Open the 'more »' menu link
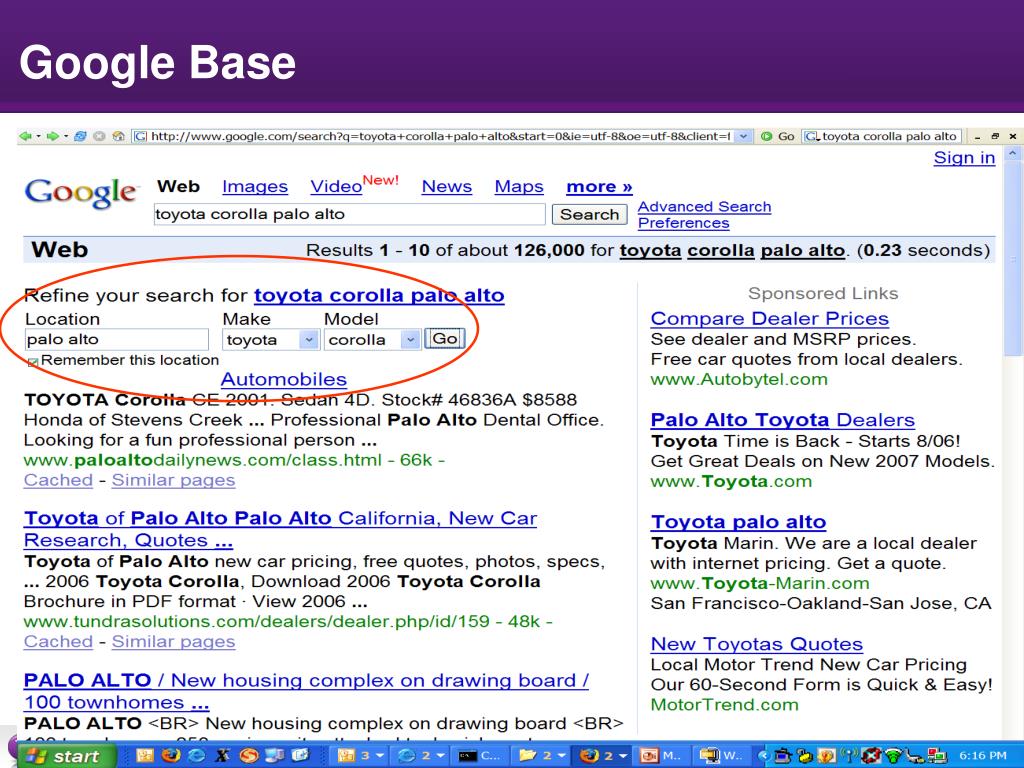The width and height of the screenshot is (1024, 768). [x=599, y=187]
